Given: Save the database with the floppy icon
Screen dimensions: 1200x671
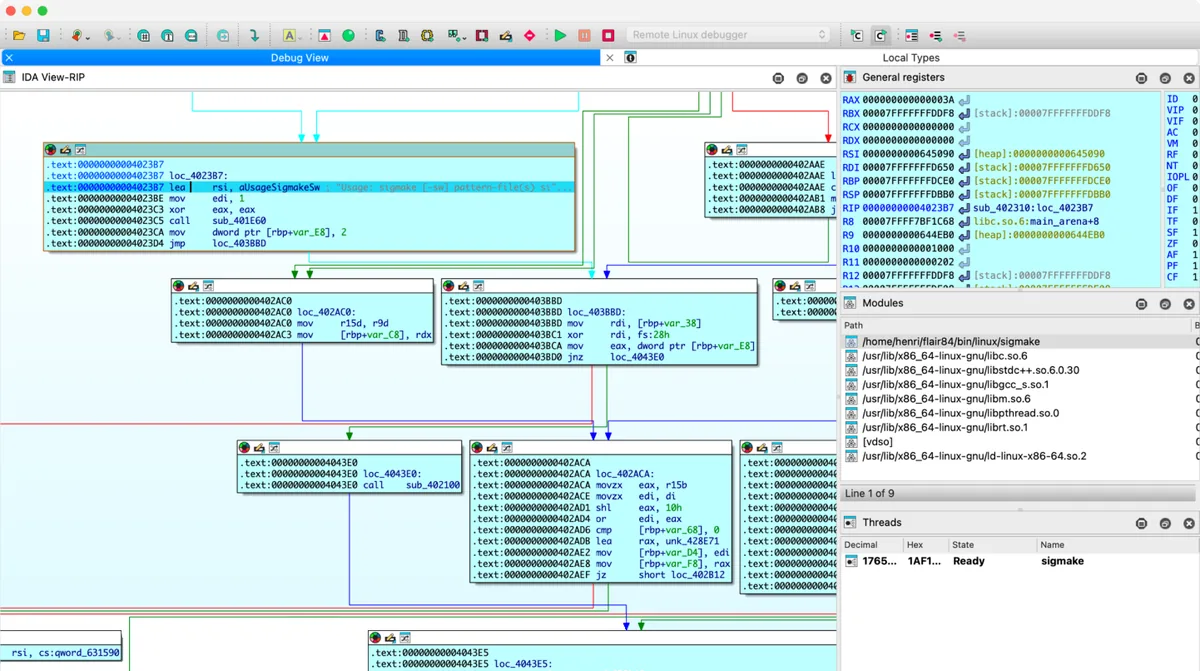Looking at the screenshot, I should coord(43,35).
